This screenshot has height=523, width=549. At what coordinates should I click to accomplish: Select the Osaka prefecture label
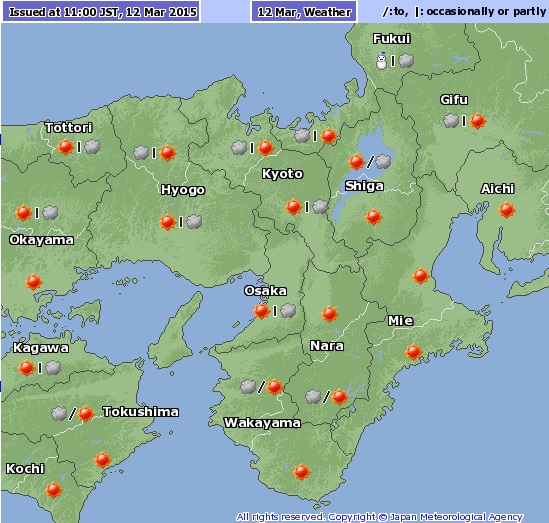[265, 291]
